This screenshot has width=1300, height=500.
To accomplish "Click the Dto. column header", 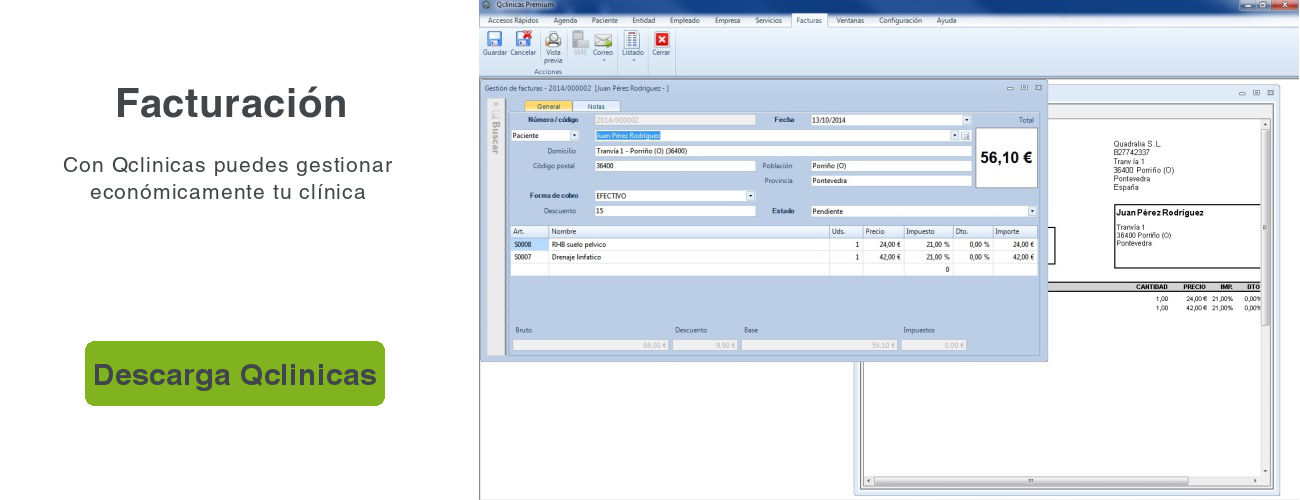I will [972, 231].
